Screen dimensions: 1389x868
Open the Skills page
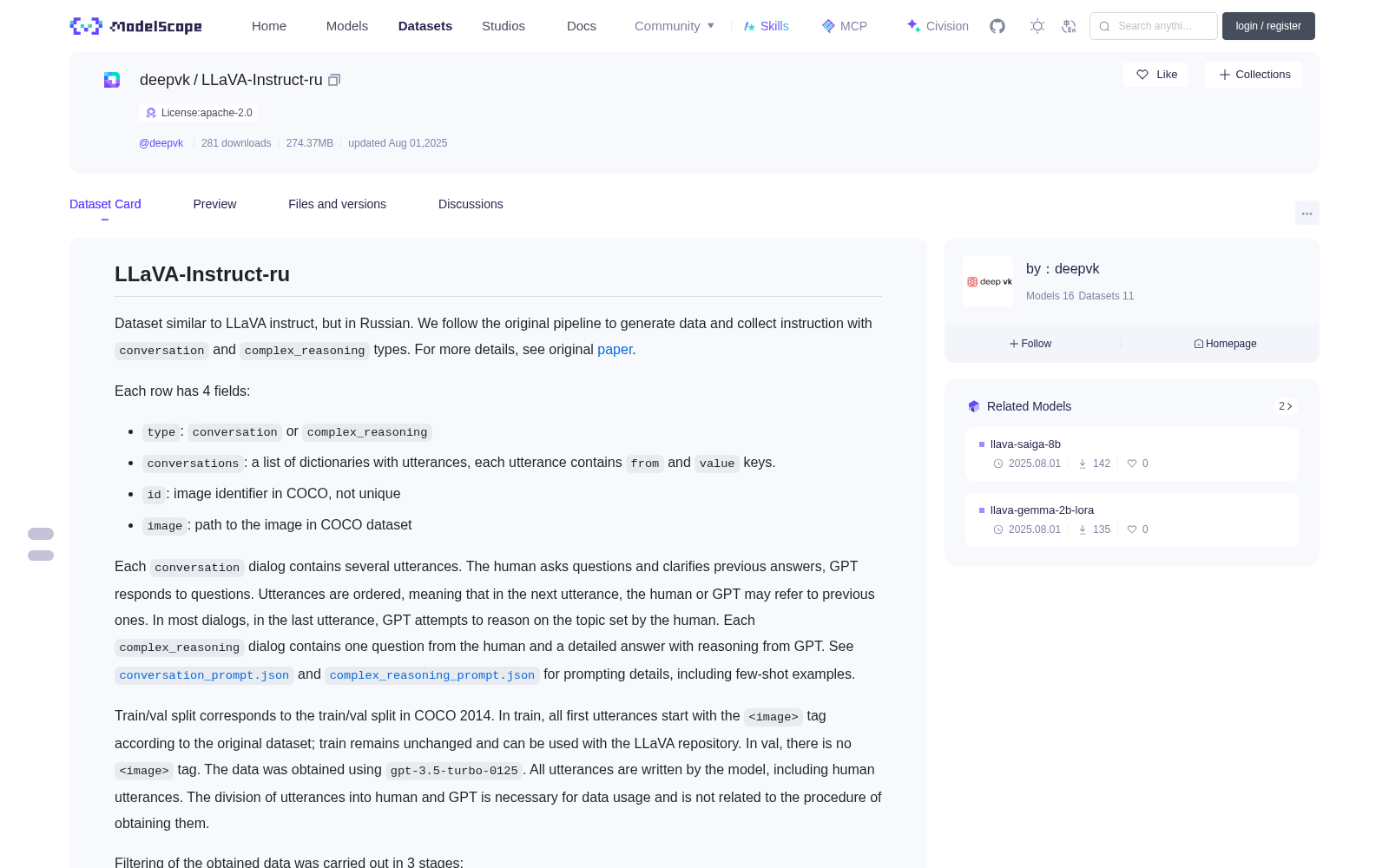pyautogui.click(x=767, y=26)
